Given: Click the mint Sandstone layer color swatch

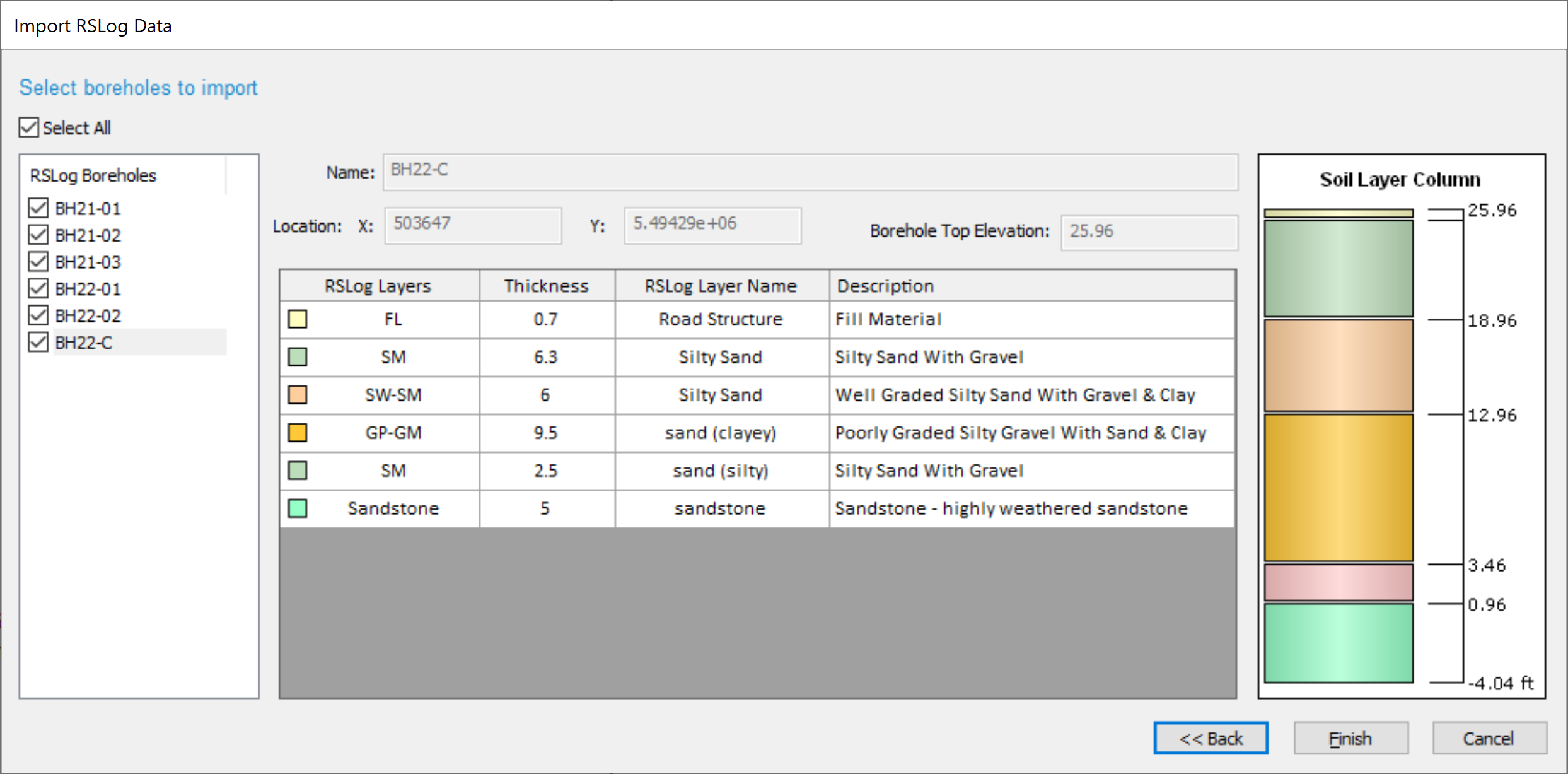Looking at the screenshot, I should [x=298, y=508].
